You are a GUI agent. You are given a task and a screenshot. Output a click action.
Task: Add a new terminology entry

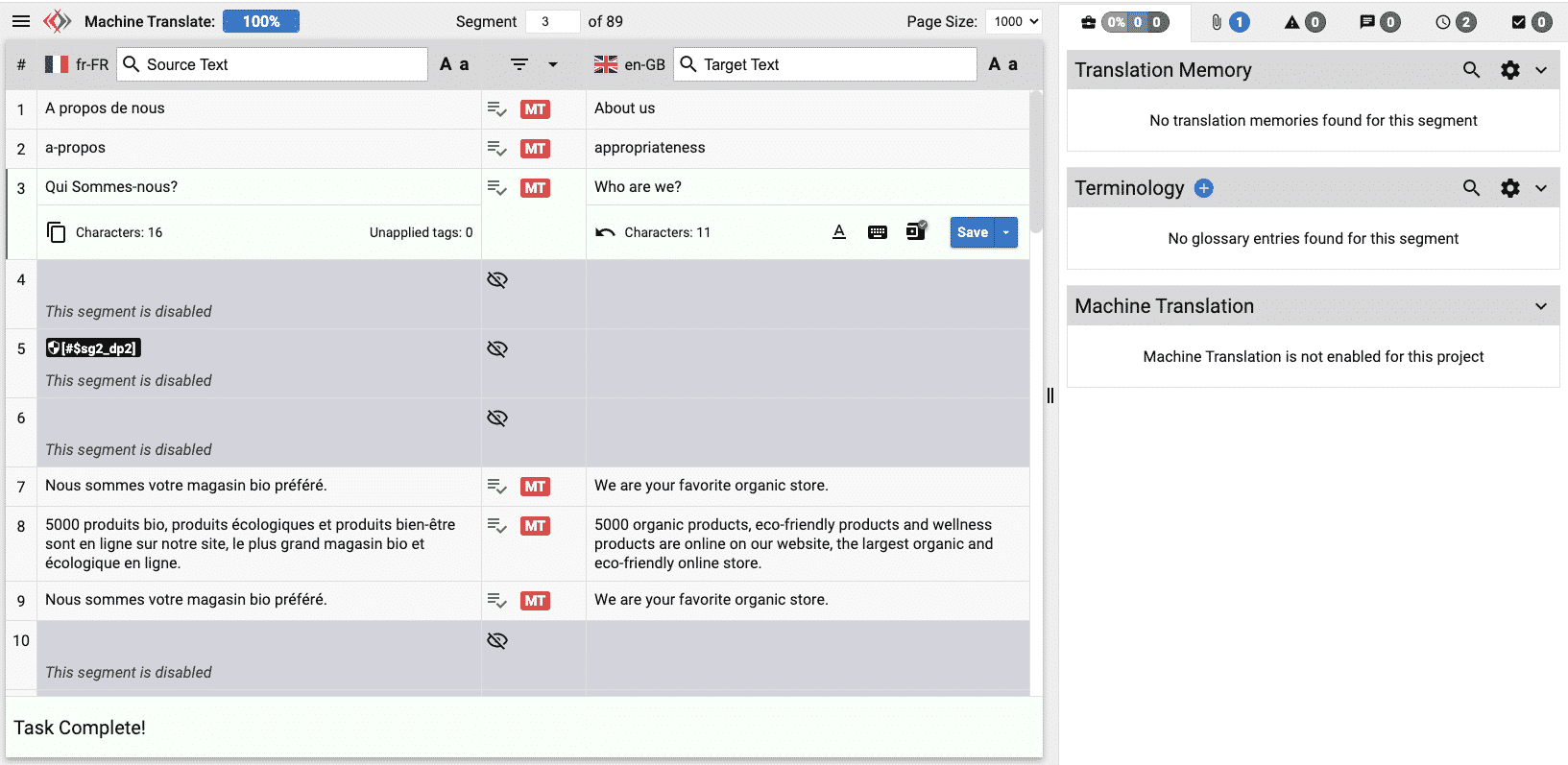[1204, 188]
